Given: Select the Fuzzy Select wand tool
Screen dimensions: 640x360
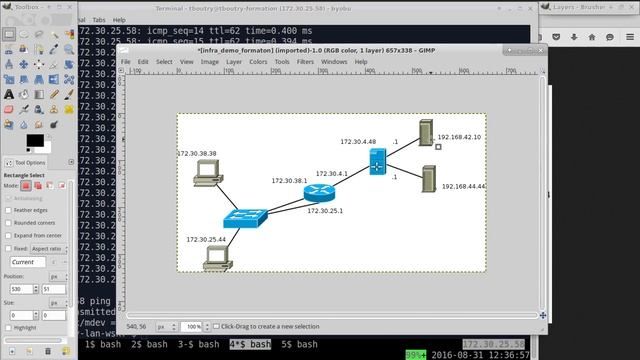Looking at the screenshot, I should click(x=54, y=34).
